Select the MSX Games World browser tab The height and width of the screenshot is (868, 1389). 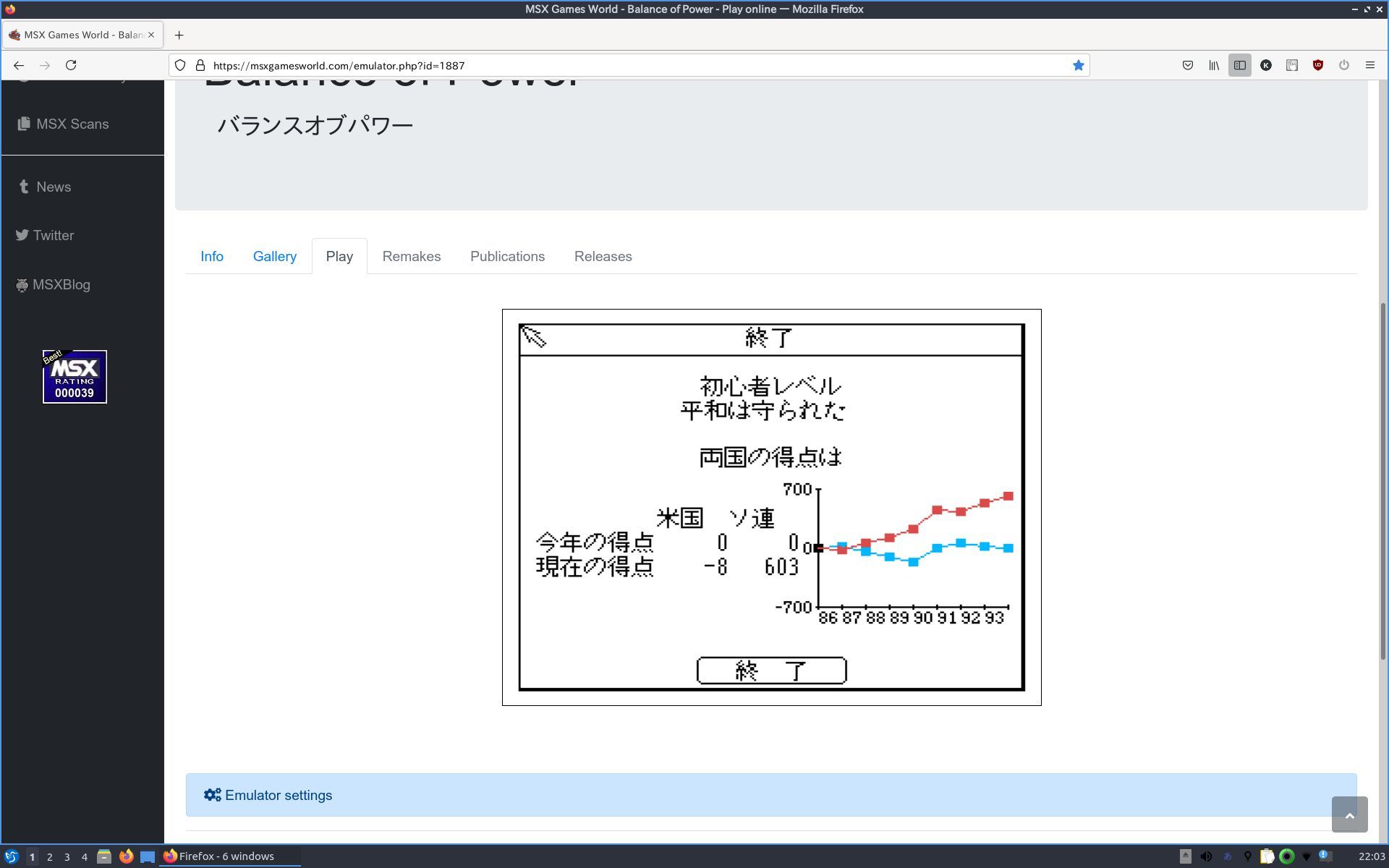pos(82,35)
